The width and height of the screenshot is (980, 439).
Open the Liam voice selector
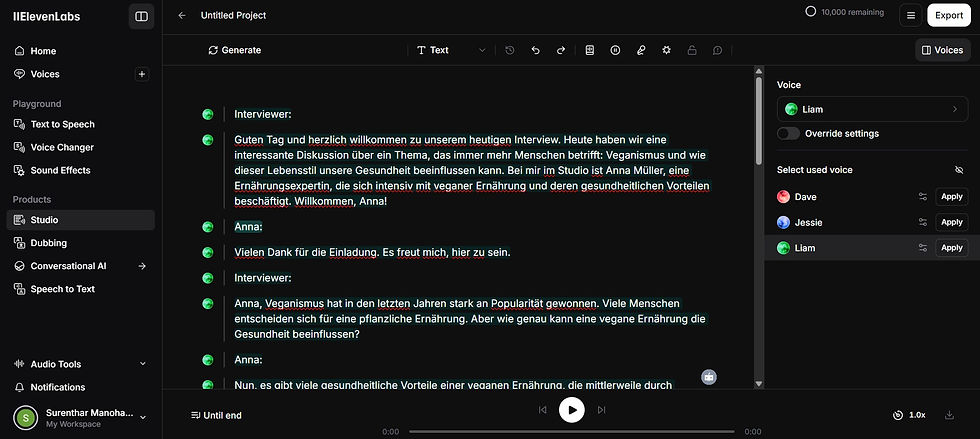(x=872, y=109)
